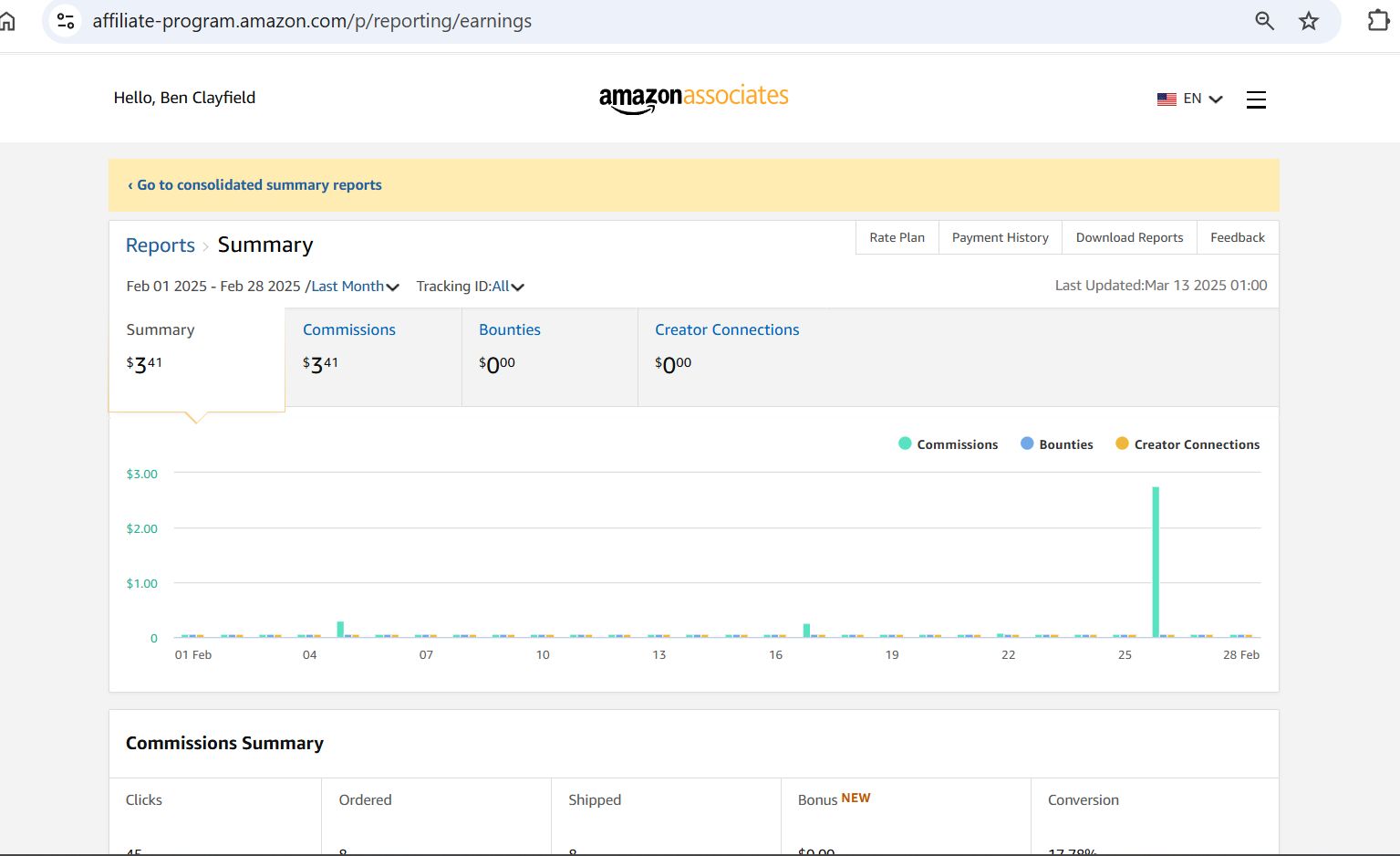Viewport: 1400px width, 856px height.
Task: Select the Summary earnings tab
Action: click(197, 360)
